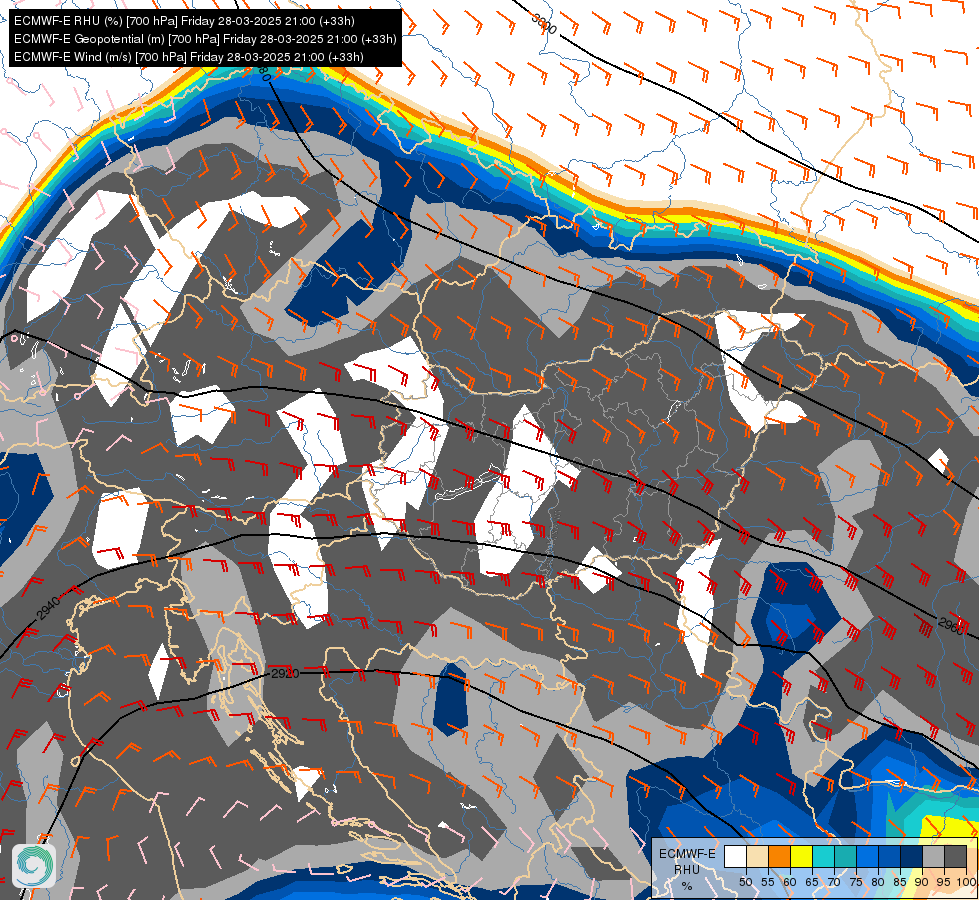Click the legend tick label 85
The height and width of the screenshot is (900, 979).
click(900, 882)
